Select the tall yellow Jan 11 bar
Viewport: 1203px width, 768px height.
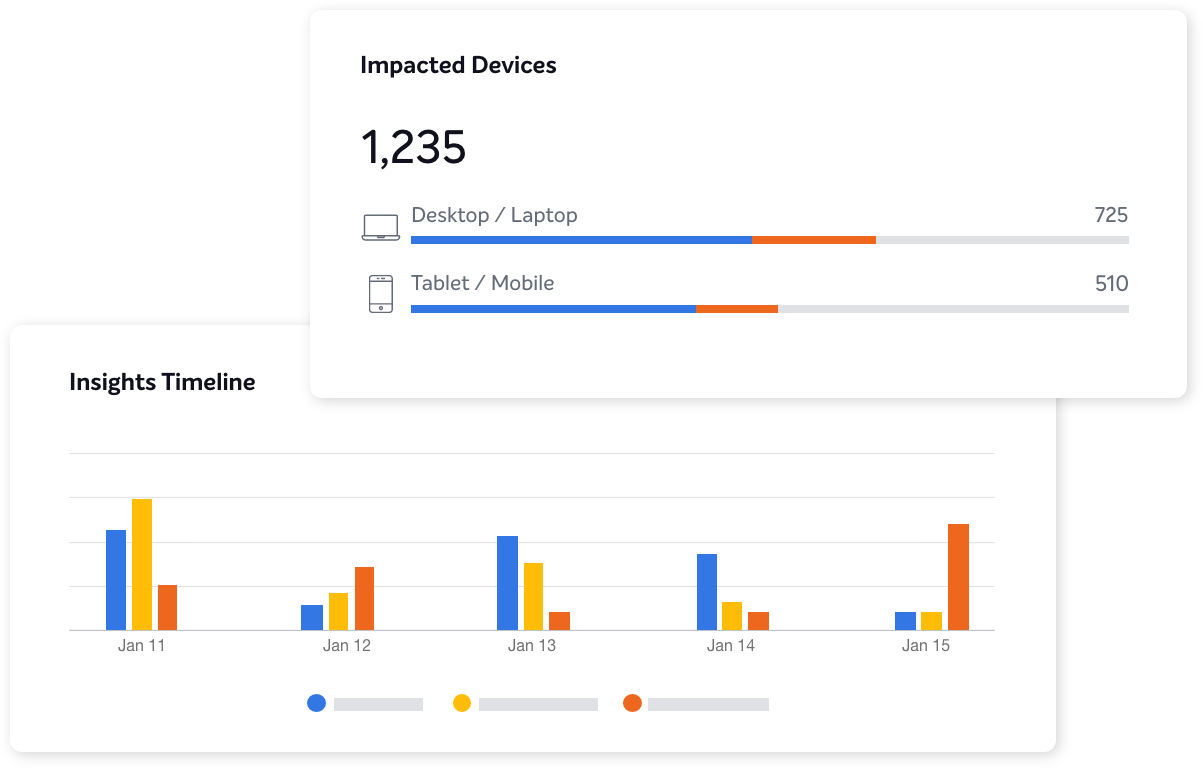pyautogui.click(x=142, y=564)
